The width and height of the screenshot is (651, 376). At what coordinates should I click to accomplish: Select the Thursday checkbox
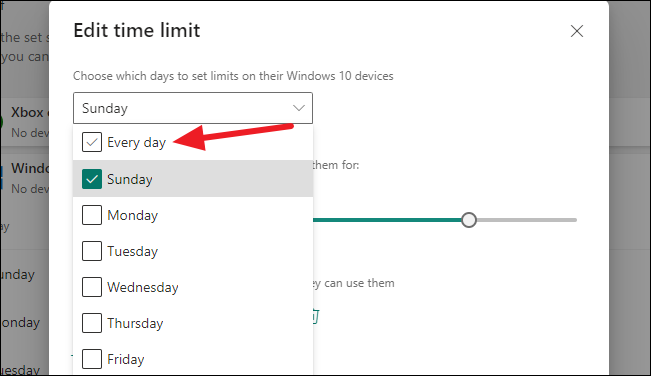point(92,323)
